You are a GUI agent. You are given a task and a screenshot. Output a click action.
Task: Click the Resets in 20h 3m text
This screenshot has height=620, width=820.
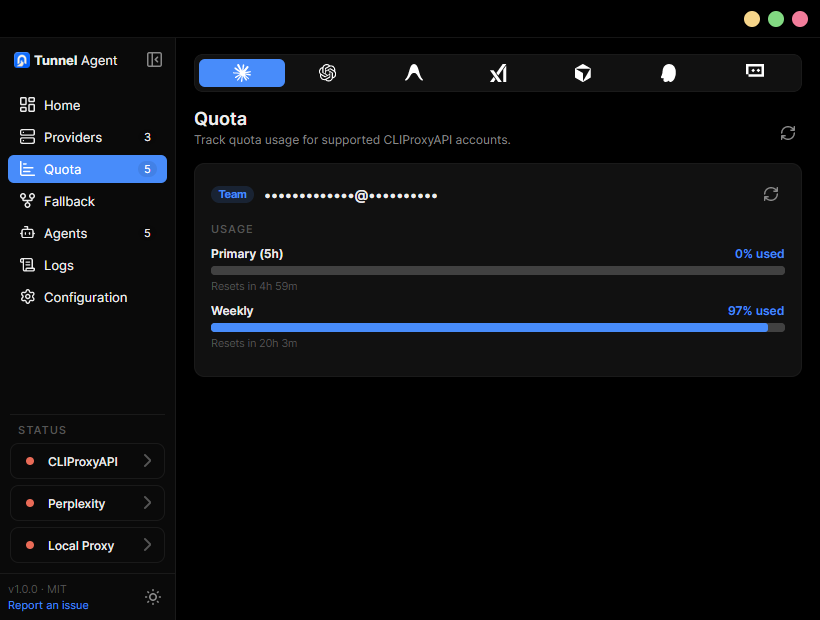254,343
